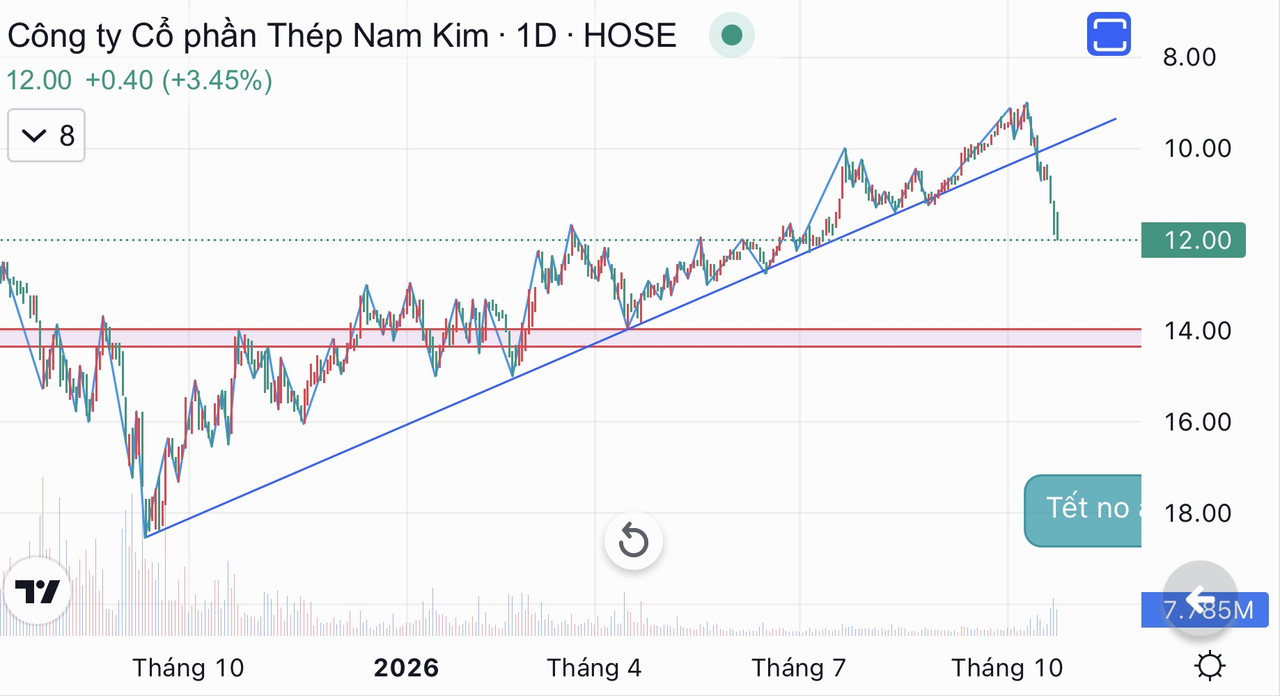Select the red horizontal support zone
Viewport: 1280px width, 696px height.
(x=570, y=338)
